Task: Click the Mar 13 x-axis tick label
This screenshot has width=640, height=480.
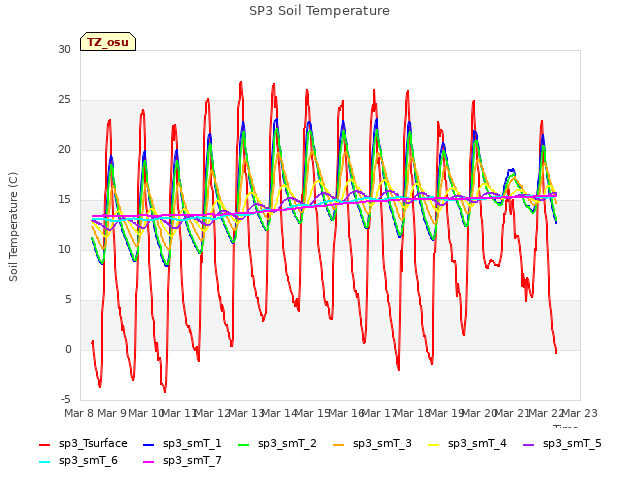Action: tap(246, 413)
